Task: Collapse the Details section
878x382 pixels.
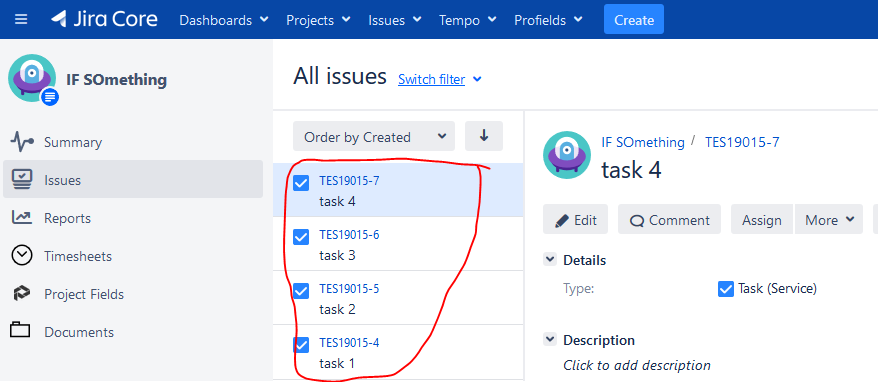Action: (550, 260)
